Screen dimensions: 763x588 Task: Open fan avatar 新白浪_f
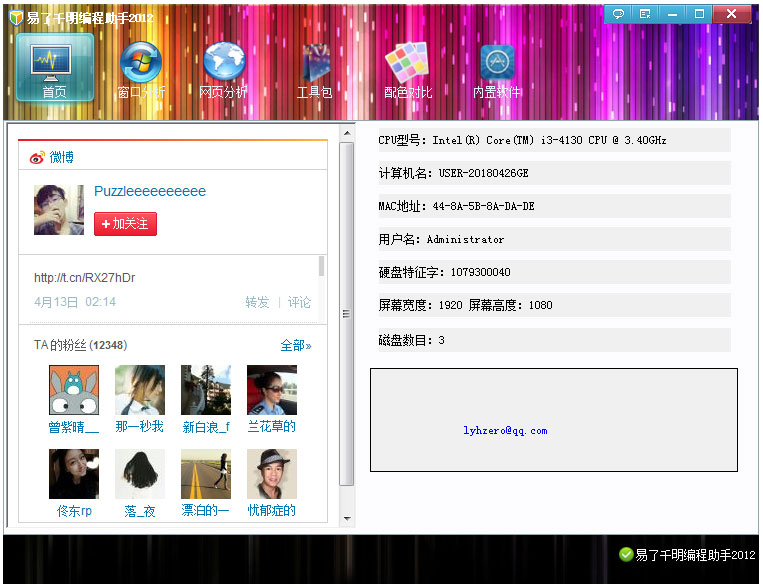pyautogui.click(x=206, y=390)
